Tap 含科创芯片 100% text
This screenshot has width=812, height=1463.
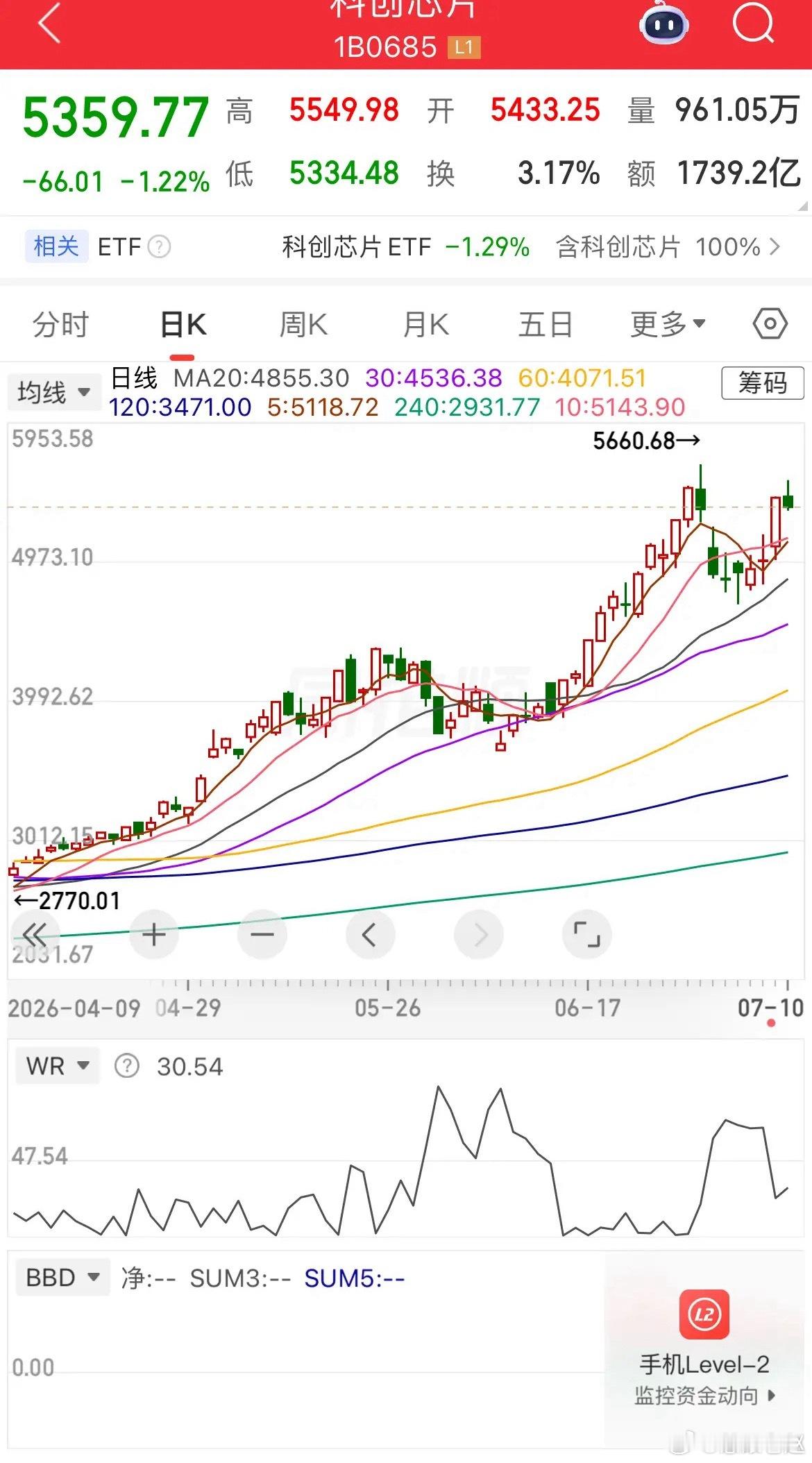(x=658, y=246)
